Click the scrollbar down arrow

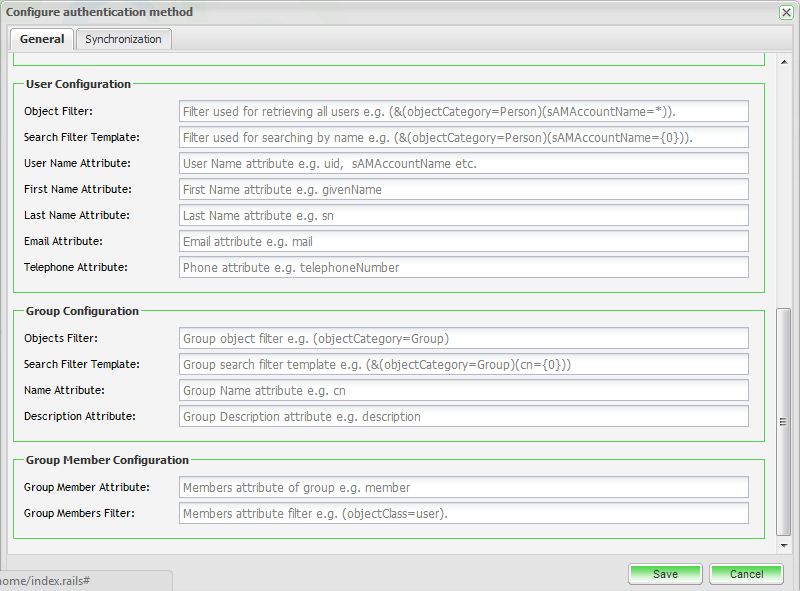pyautogui.click(x=784, y=546)
